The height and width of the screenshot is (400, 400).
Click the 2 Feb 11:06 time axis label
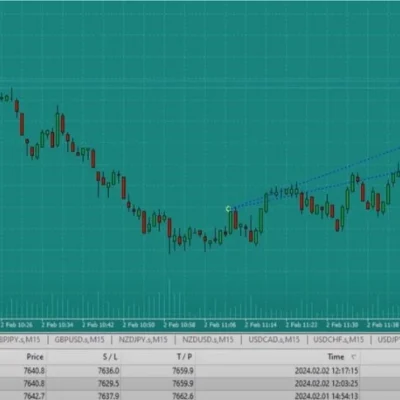click(220, 325)
